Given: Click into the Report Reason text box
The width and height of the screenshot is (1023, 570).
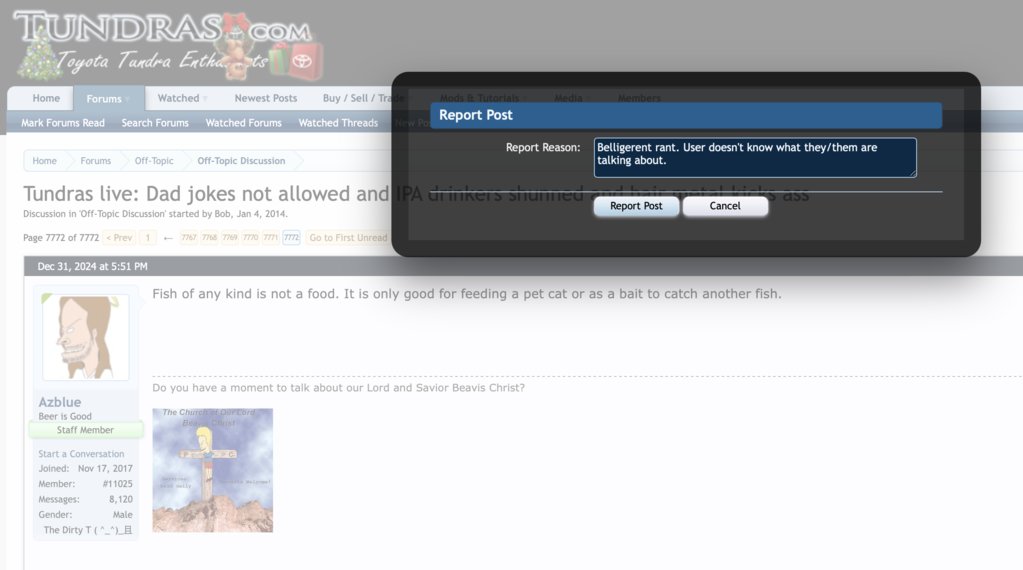Looking at the screenshot, I should point(755,157).
